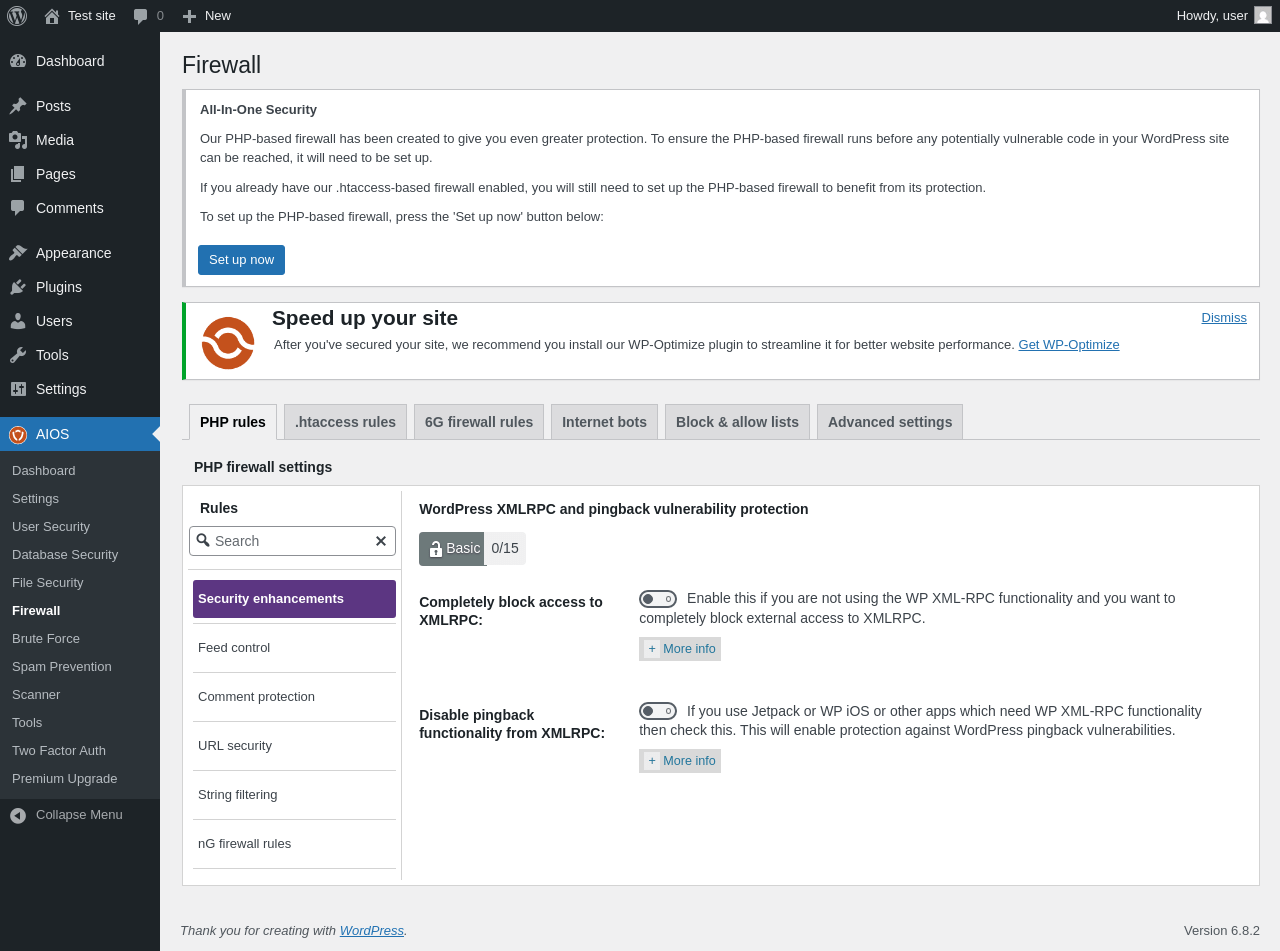Open the New content dropdown in admin bar

tap(206, 16)
